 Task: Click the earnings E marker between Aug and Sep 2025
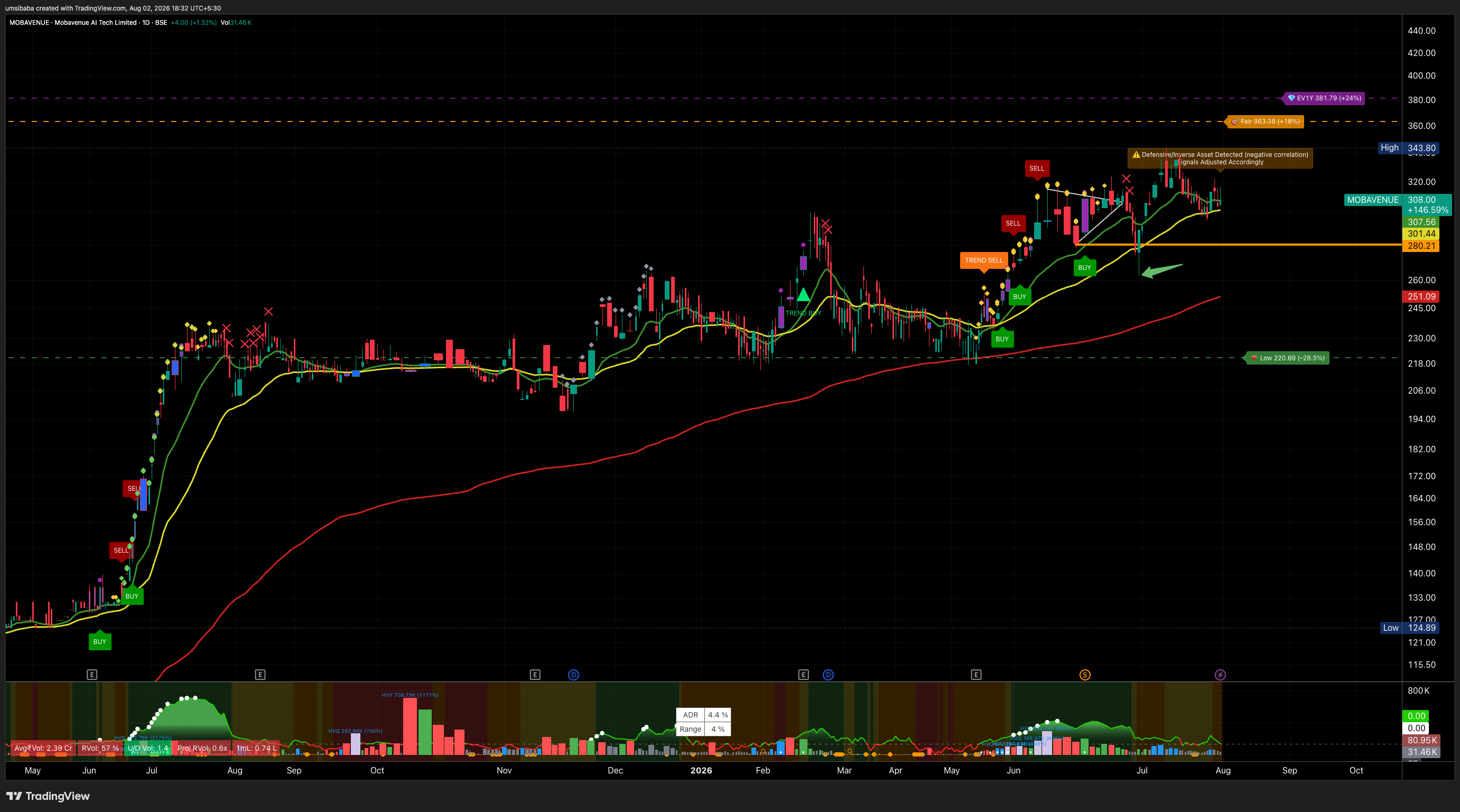[x=260, y=674]
